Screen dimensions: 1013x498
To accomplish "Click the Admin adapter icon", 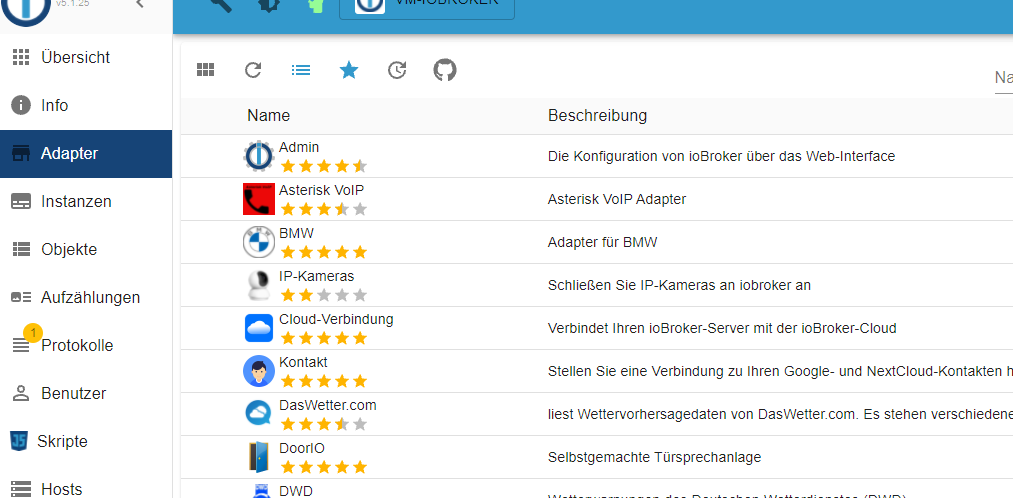I will (x=259, y=156).
